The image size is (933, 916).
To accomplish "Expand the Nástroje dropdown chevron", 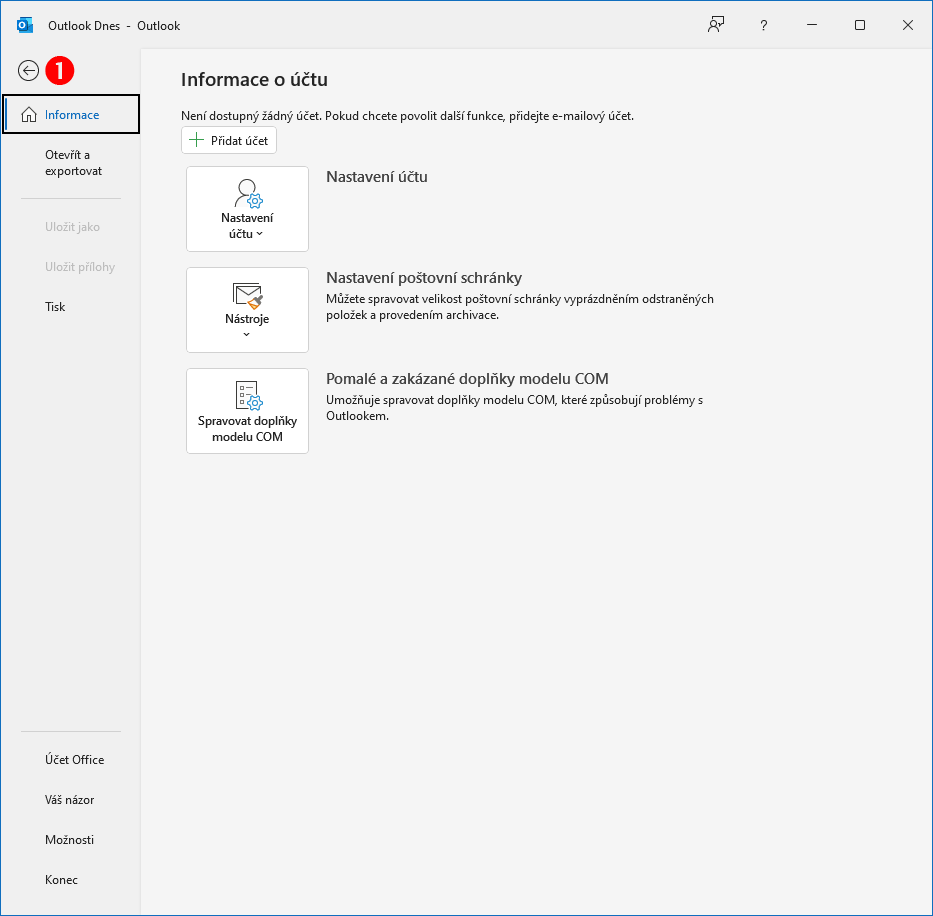I will (x=246, y=334).
